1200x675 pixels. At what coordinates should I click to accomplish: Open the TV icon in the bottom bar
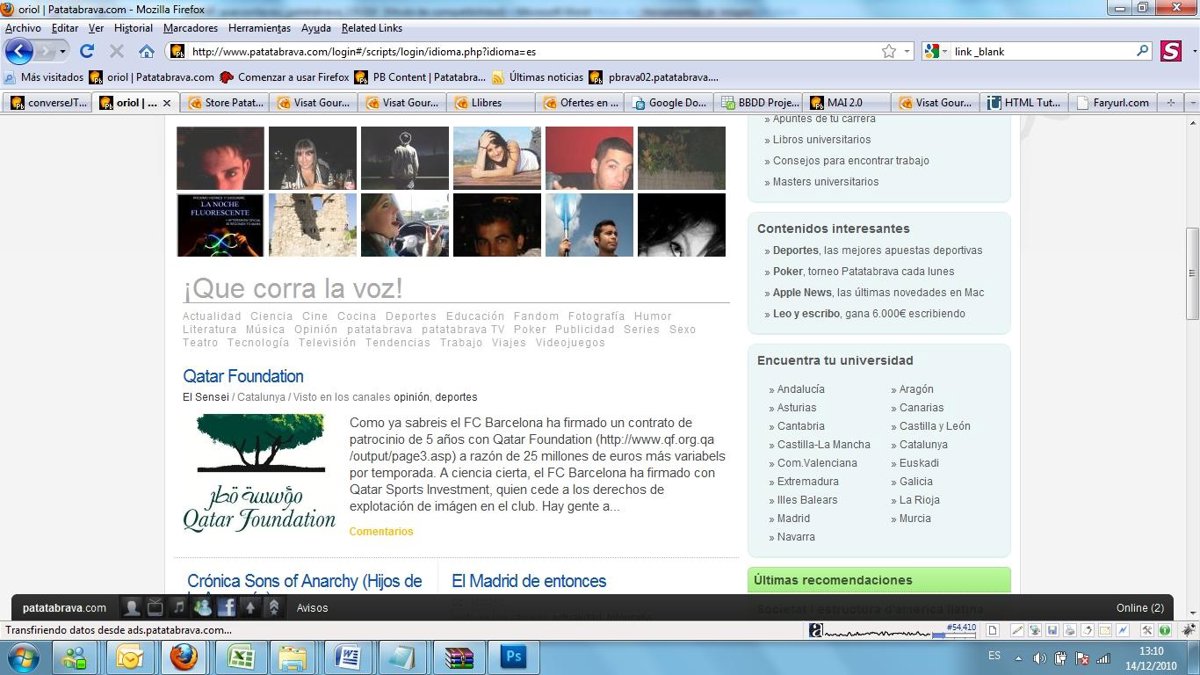click(x=155, y=607)
